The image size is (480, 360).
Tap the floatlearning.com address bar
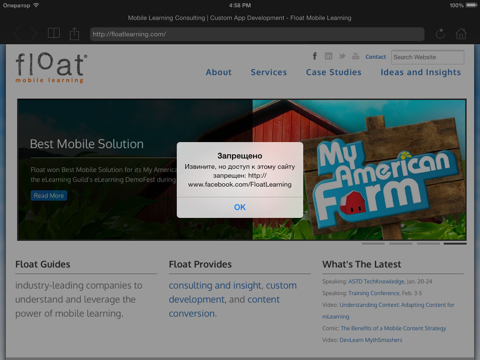257,34
